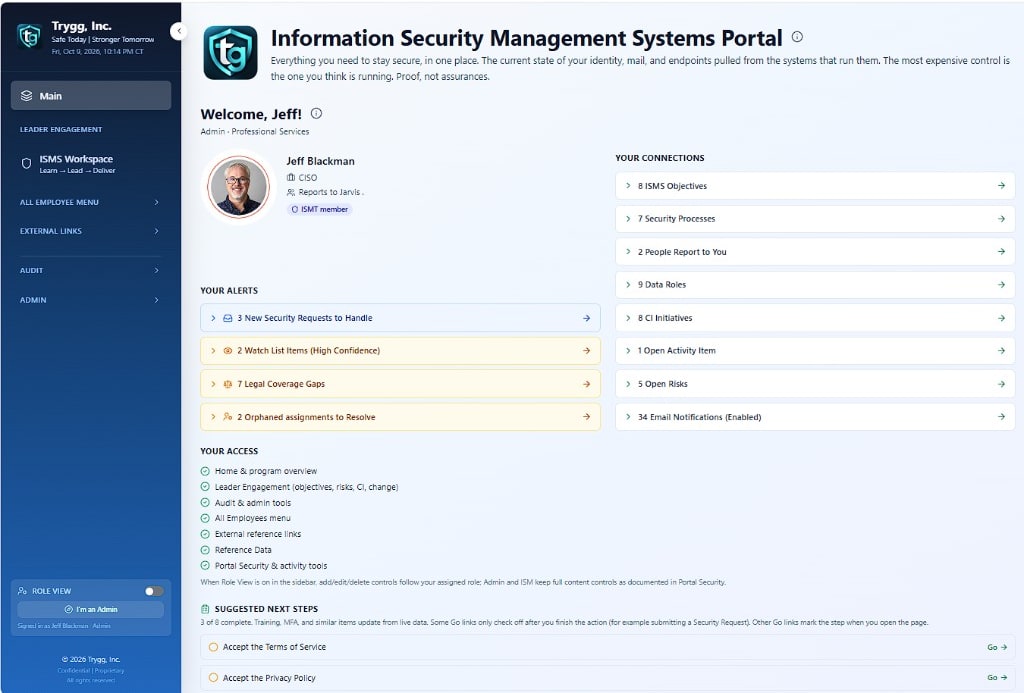This screenshot has width=1024, height=693.
Task: Click the 2 Watch List Items alert text
Action: (x=308, y=351)
